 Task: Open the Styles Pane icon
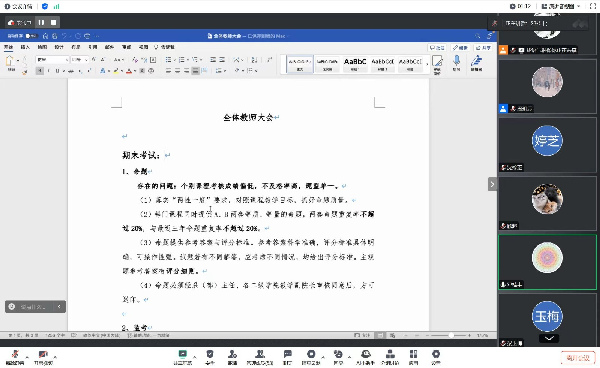point(437,64)
